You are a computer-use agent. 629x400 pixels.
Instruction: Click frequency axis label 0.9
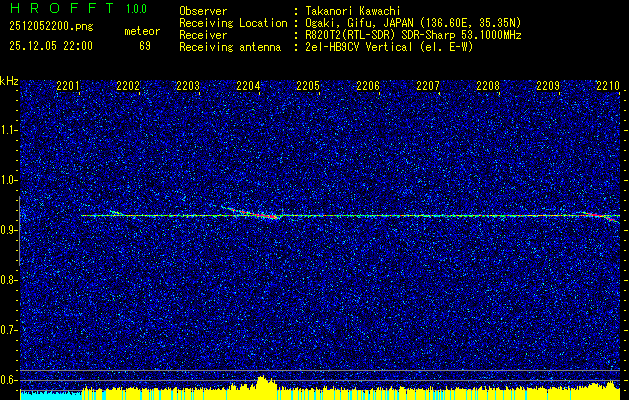[8, 230]
